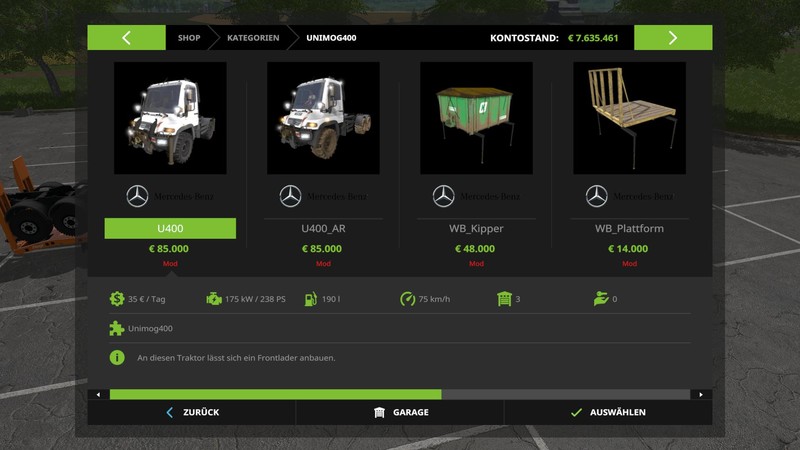800x450 pixels.
Task: Open the SHOP breadcrumb
Action: [x=189, y=38]
